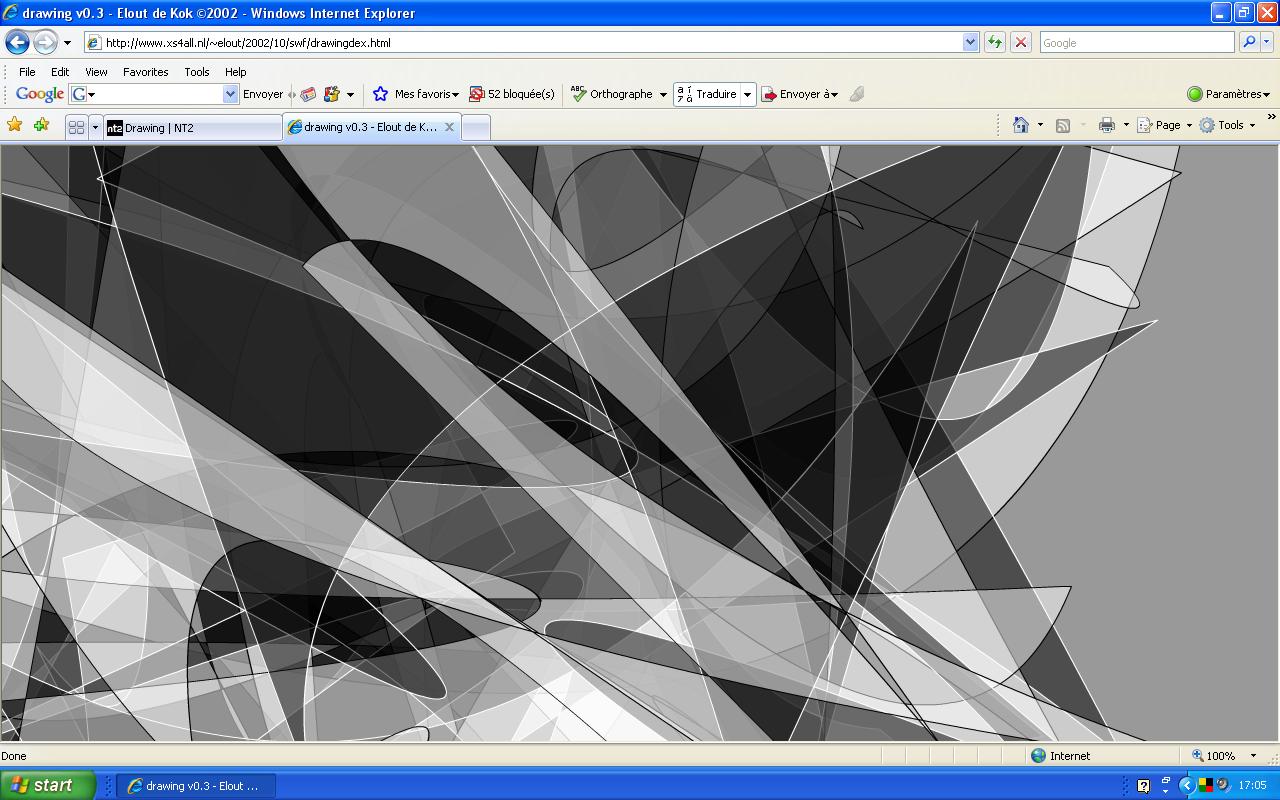1280x800 pixels.
Task: Click the Google toolbar news icon
Action: point(308,94)
